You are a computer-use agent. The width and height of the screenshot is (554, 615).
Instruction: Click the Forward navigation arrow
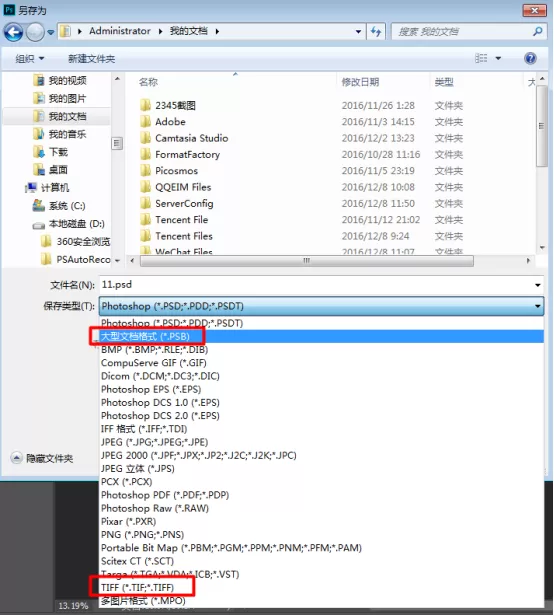pos(35,32)
